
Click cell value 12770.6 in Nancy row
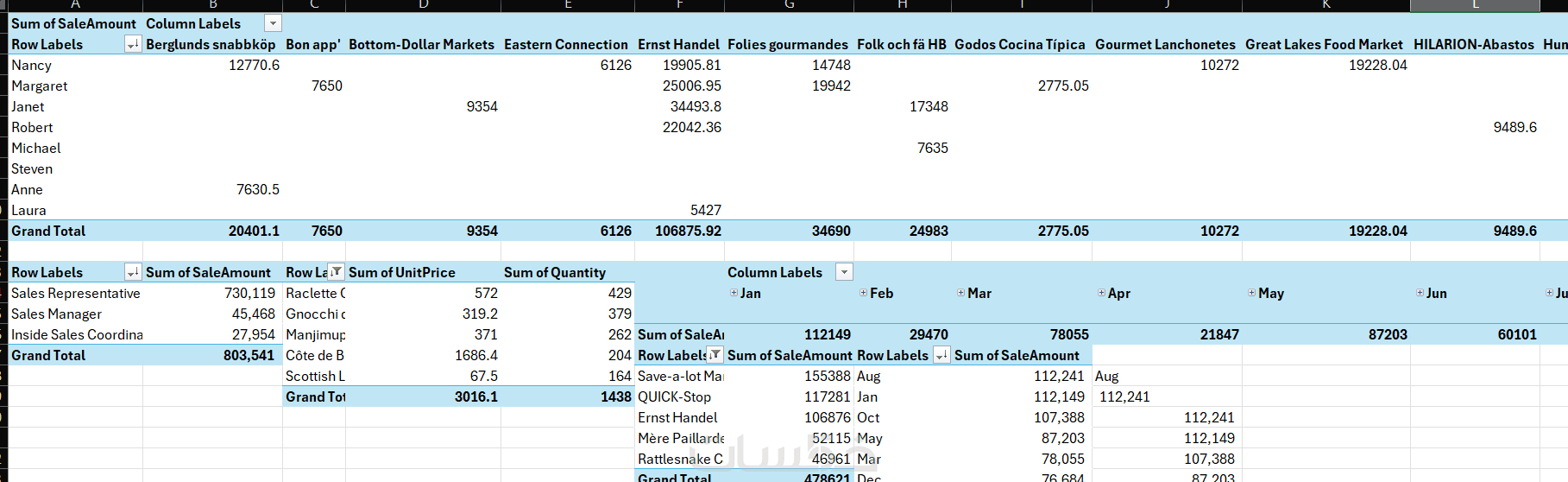[x=254, y=65]
